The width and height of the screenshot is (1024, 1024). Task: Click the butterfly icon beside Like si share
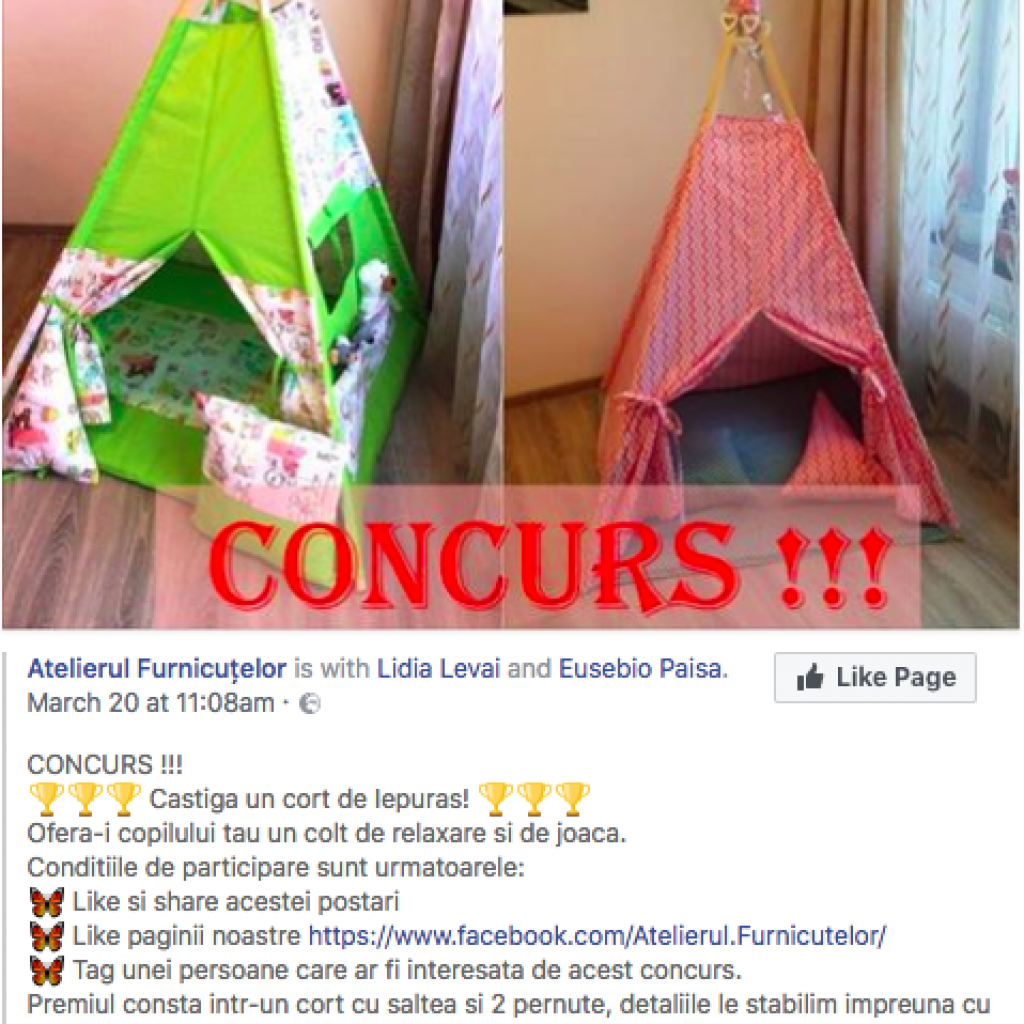47,902
